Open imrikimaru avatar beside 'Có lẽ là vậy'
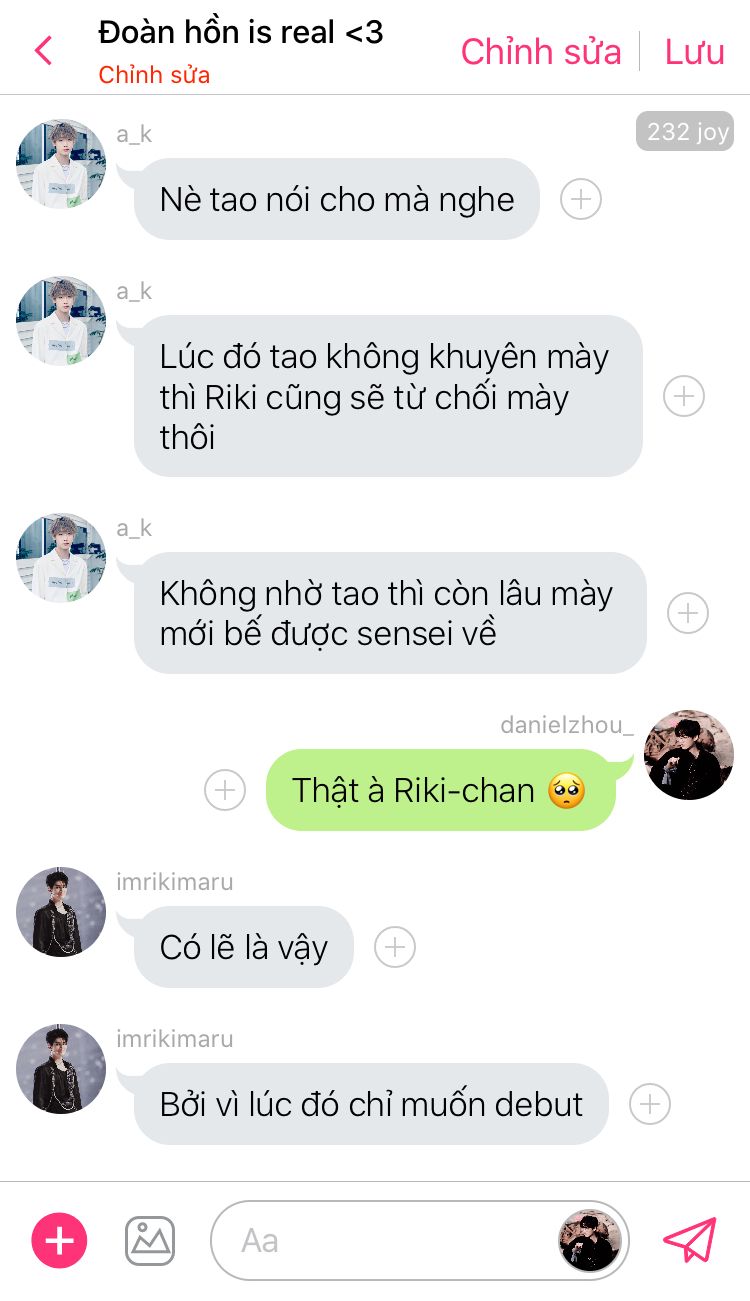 click(61, 911)
